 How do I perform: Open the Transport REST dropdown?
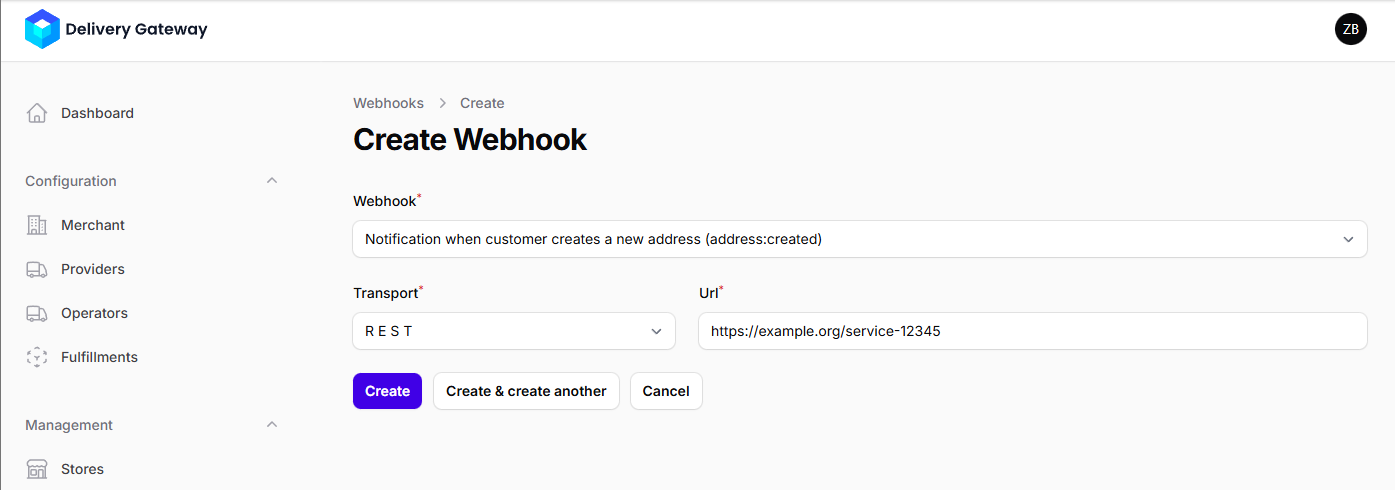514,331
